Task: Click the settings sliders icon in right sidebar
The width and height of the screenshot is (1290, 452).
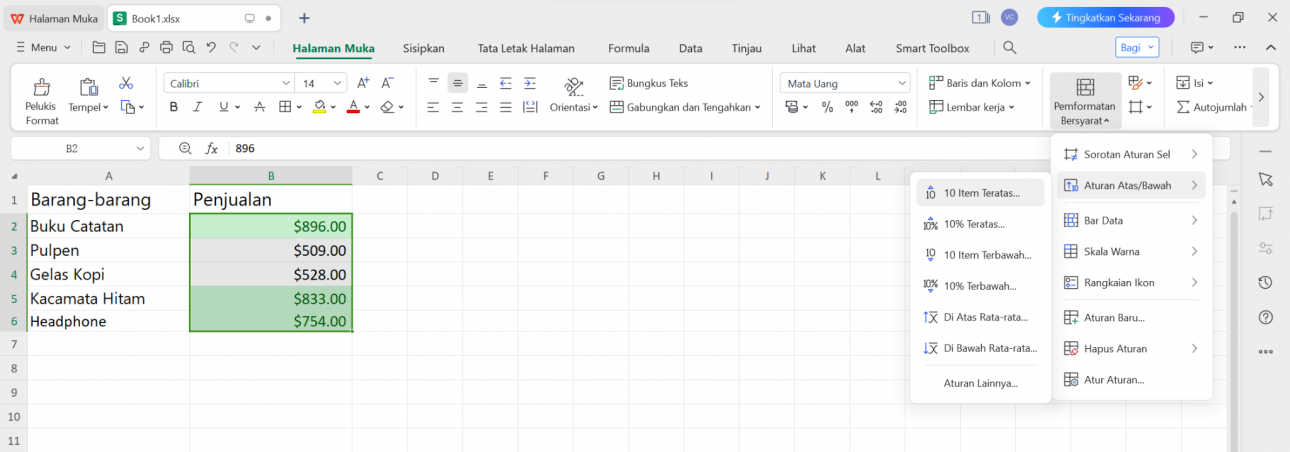Action: 1265,248
